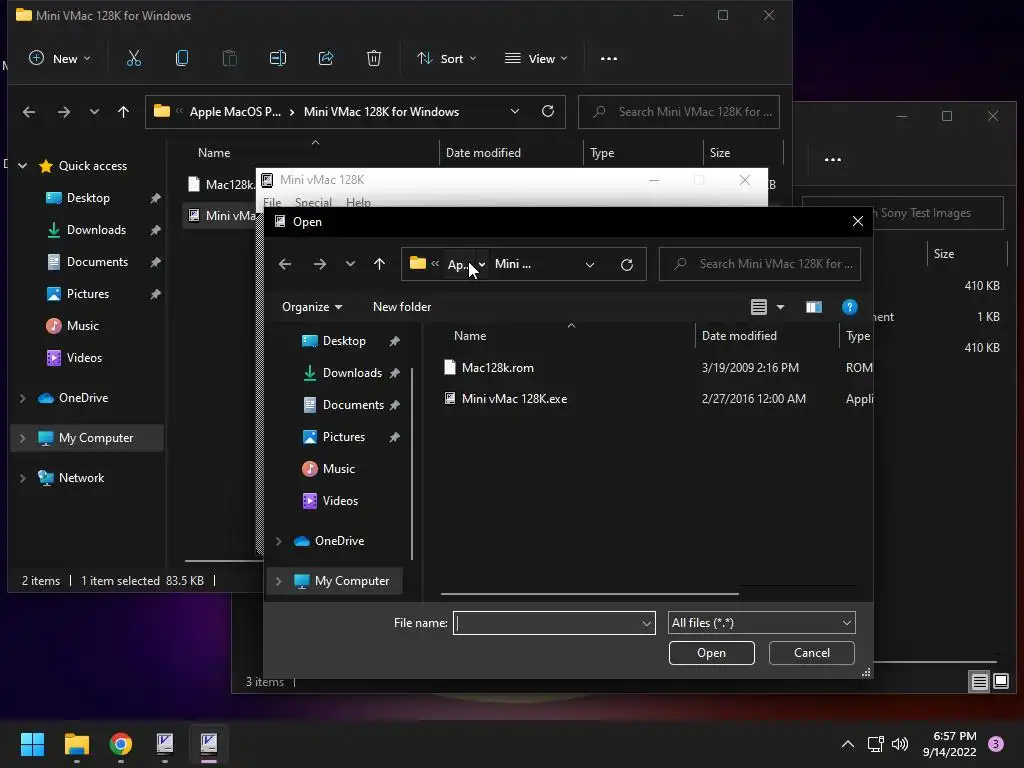1024x768 pixels.
Task: Select Music in Open dialog sidebar
Action: point(338,469)
